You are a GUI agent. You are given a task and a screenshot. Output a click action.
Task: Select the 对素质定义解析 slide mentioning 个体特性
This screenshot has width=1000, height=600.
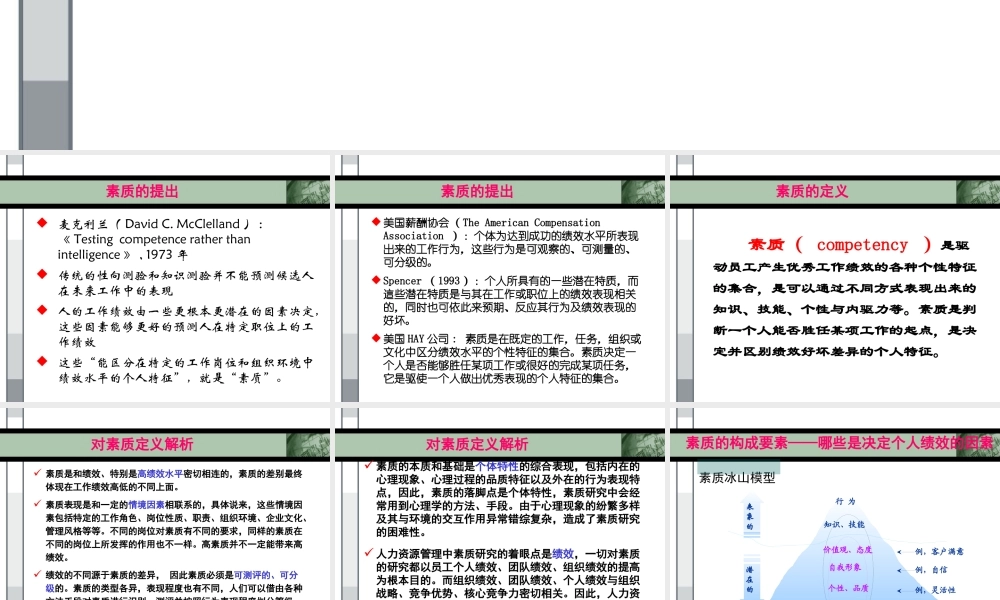click(500, 504)
